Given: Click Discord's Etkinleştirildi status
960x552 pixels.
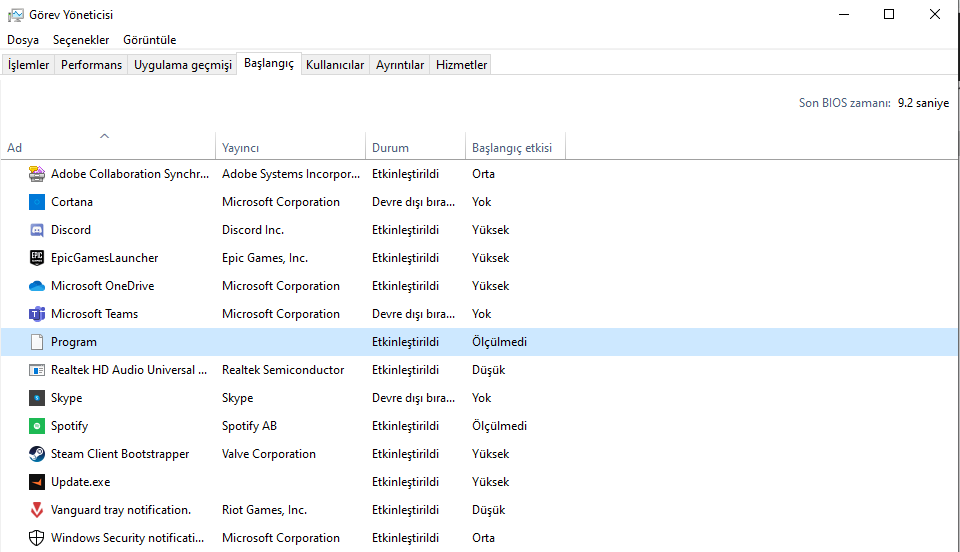Looking at the screenshot, I should [x=405, y=230].
